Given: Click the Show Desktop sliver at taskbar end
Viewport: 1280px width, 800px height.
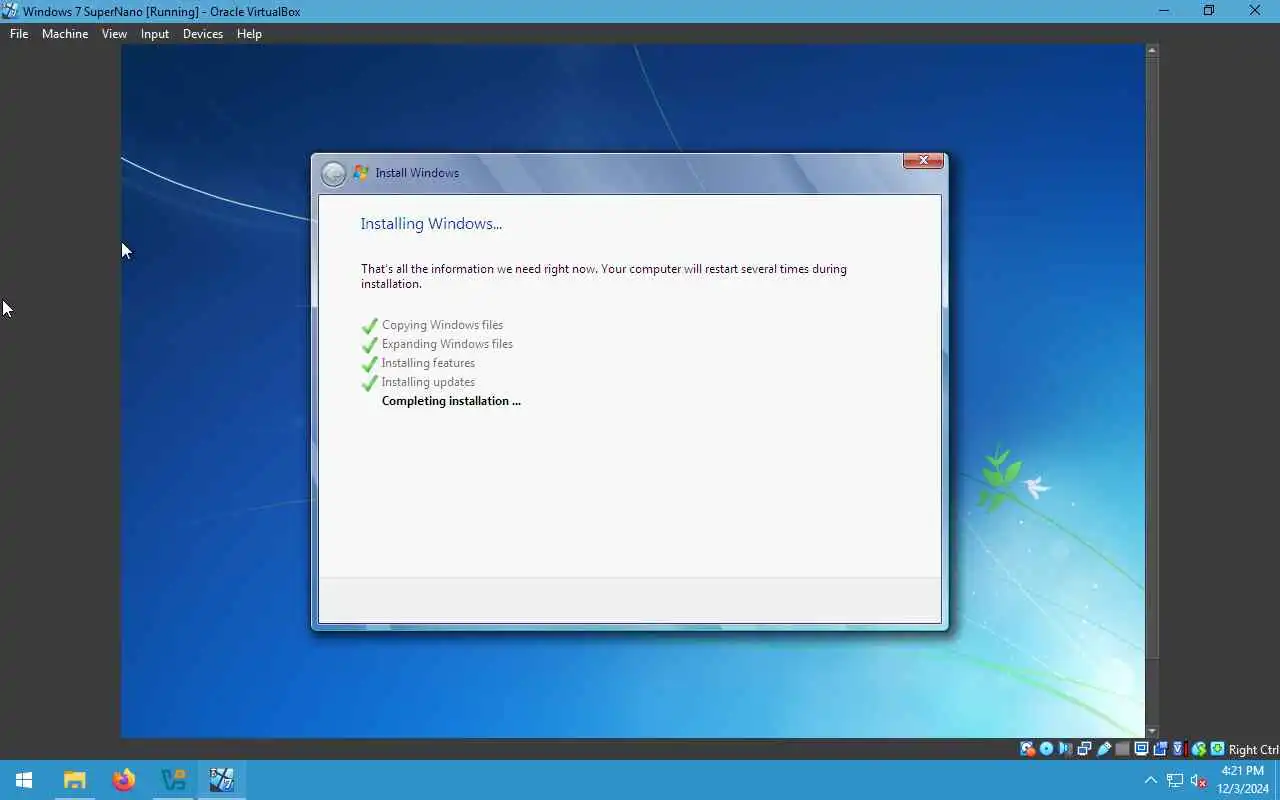Looking at the screenshot, I should [x=1277, y=780].
